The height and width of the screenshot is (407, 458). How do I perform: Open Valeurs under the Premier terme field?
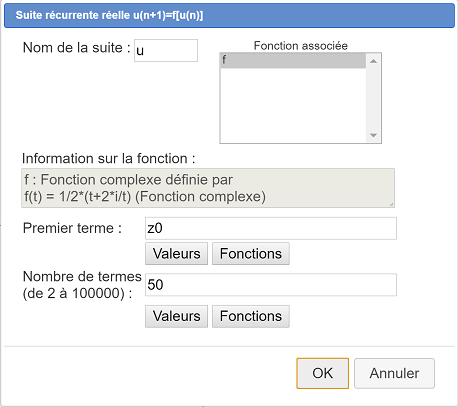tap(177, 254)
